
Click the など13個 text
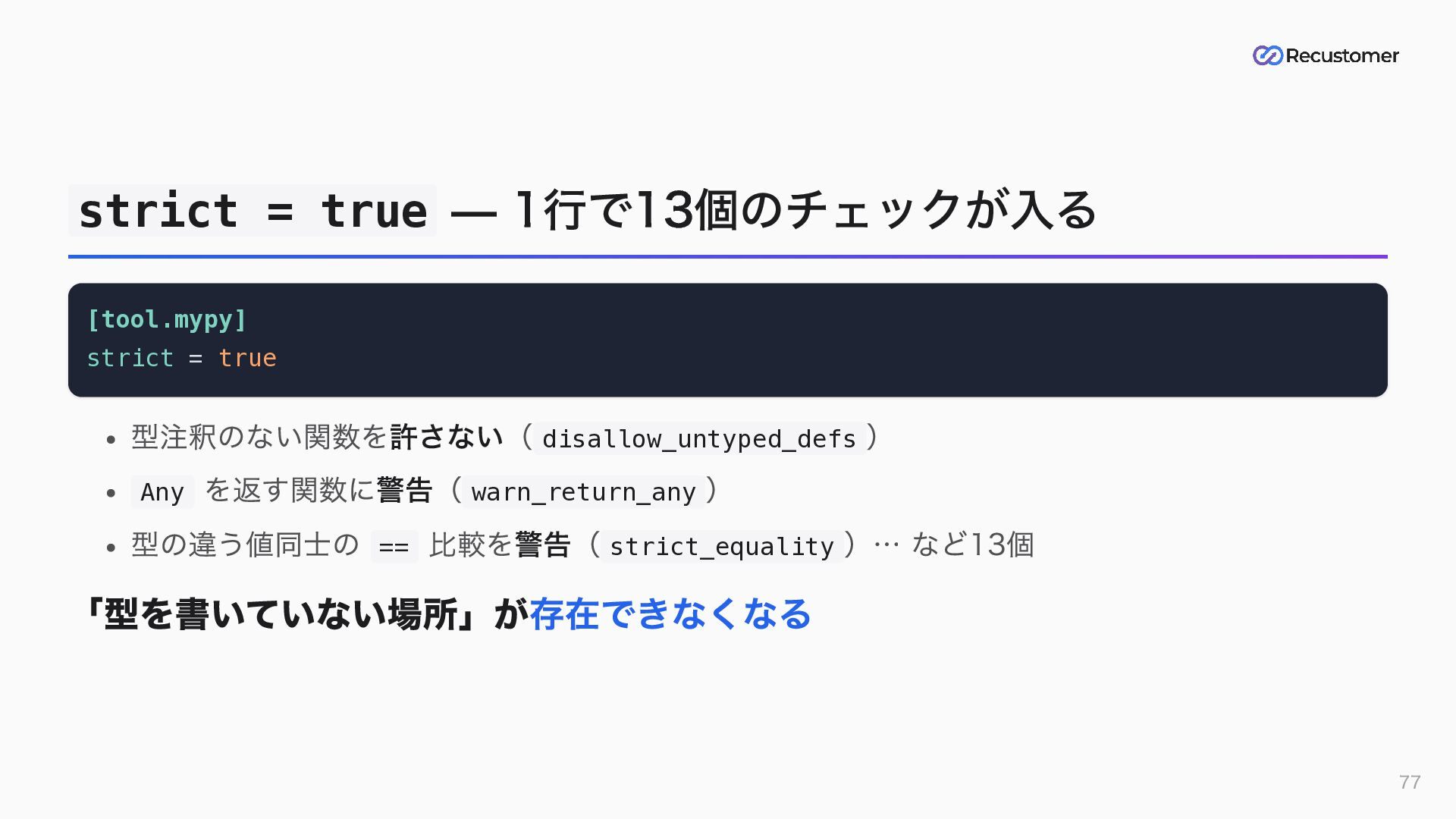[972, 544]
